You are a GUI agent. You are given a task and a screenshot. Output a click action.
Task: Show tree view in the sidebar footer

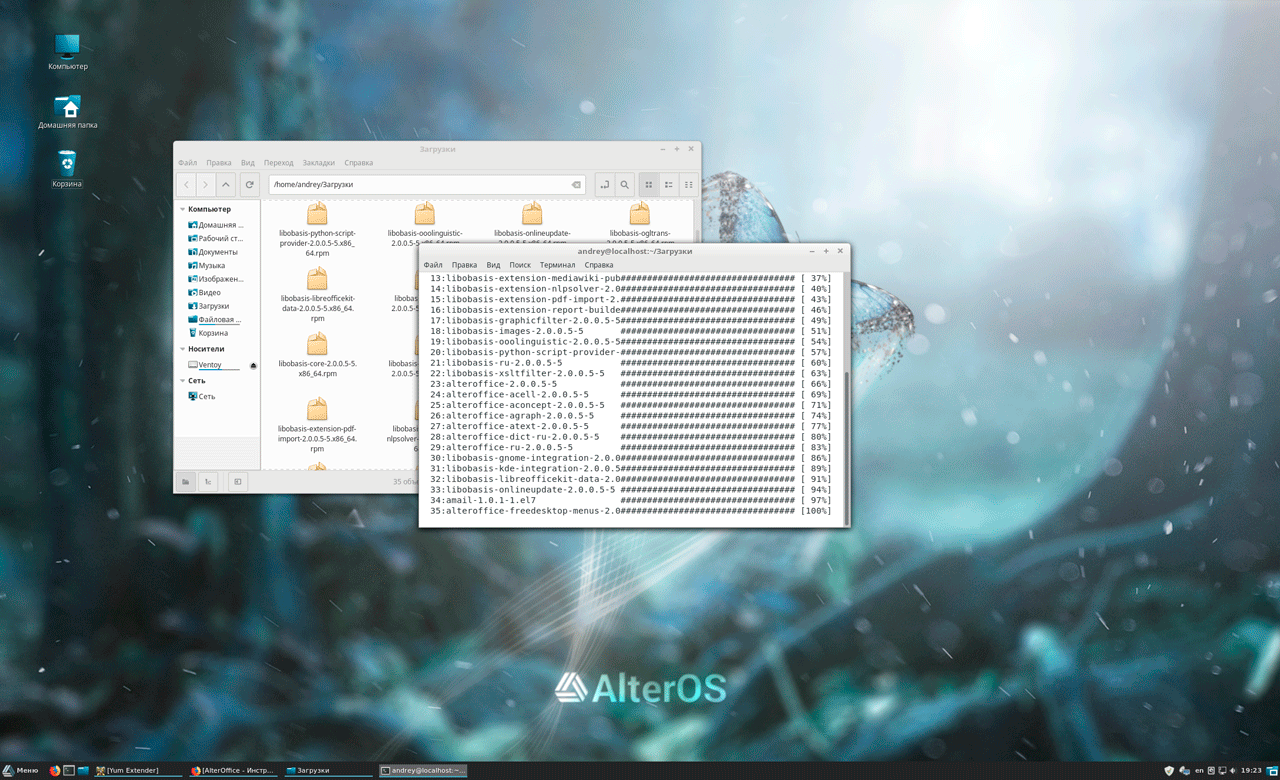tap(208, 482)
